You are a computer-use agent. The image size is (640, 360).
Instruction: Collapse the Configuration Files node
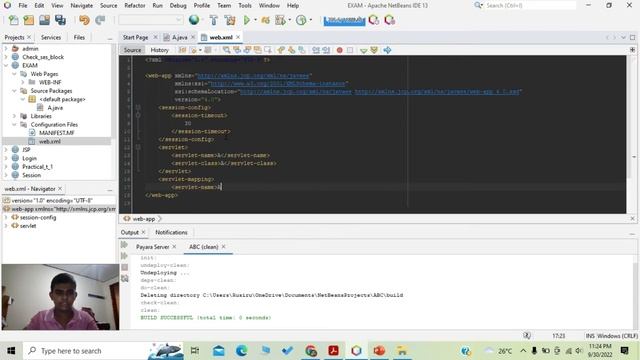[14, 124]
